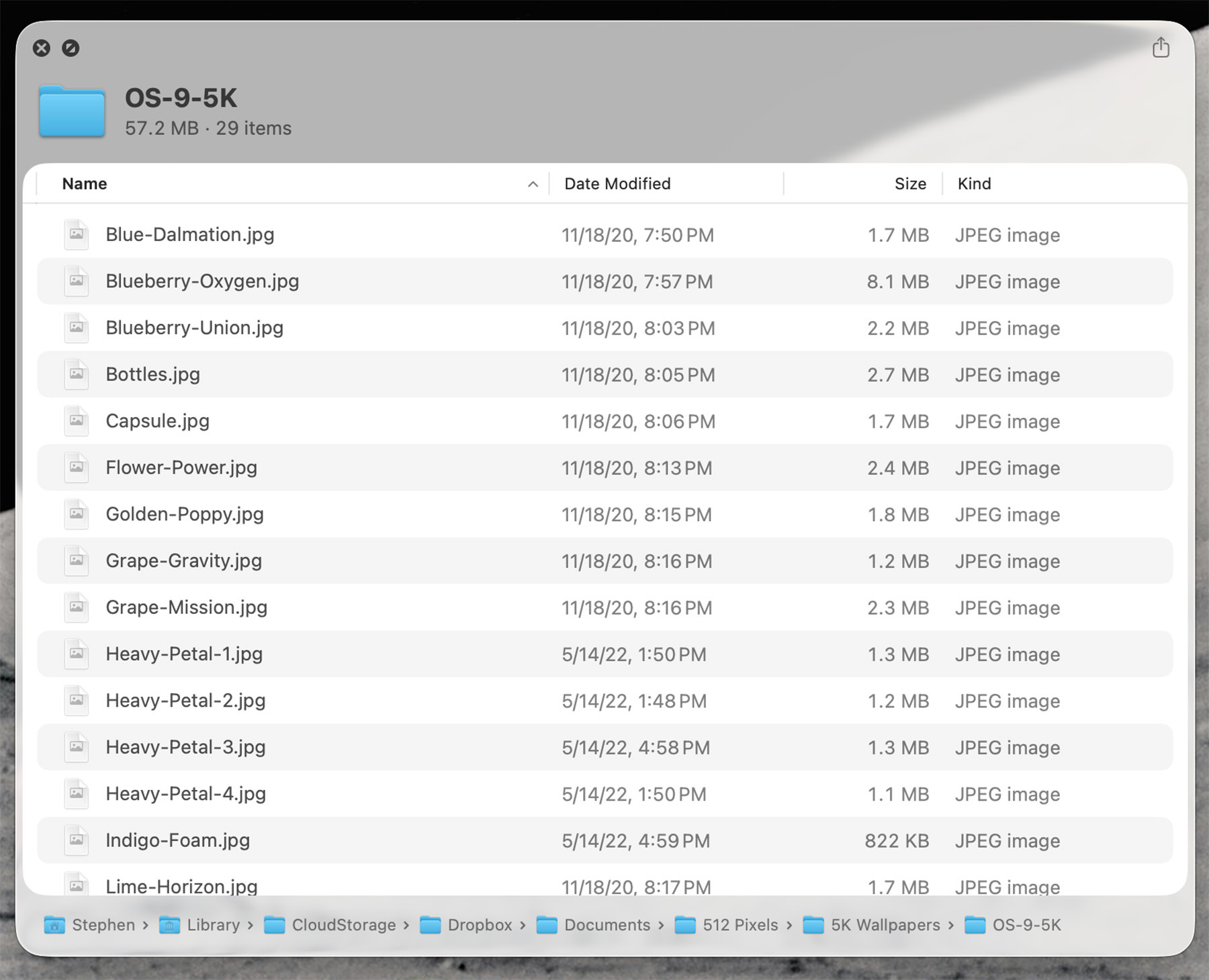Viewport: 1209px width, 980px height.
Task: Click the large OS-9-5K folder icon
Action: point(72,112)
